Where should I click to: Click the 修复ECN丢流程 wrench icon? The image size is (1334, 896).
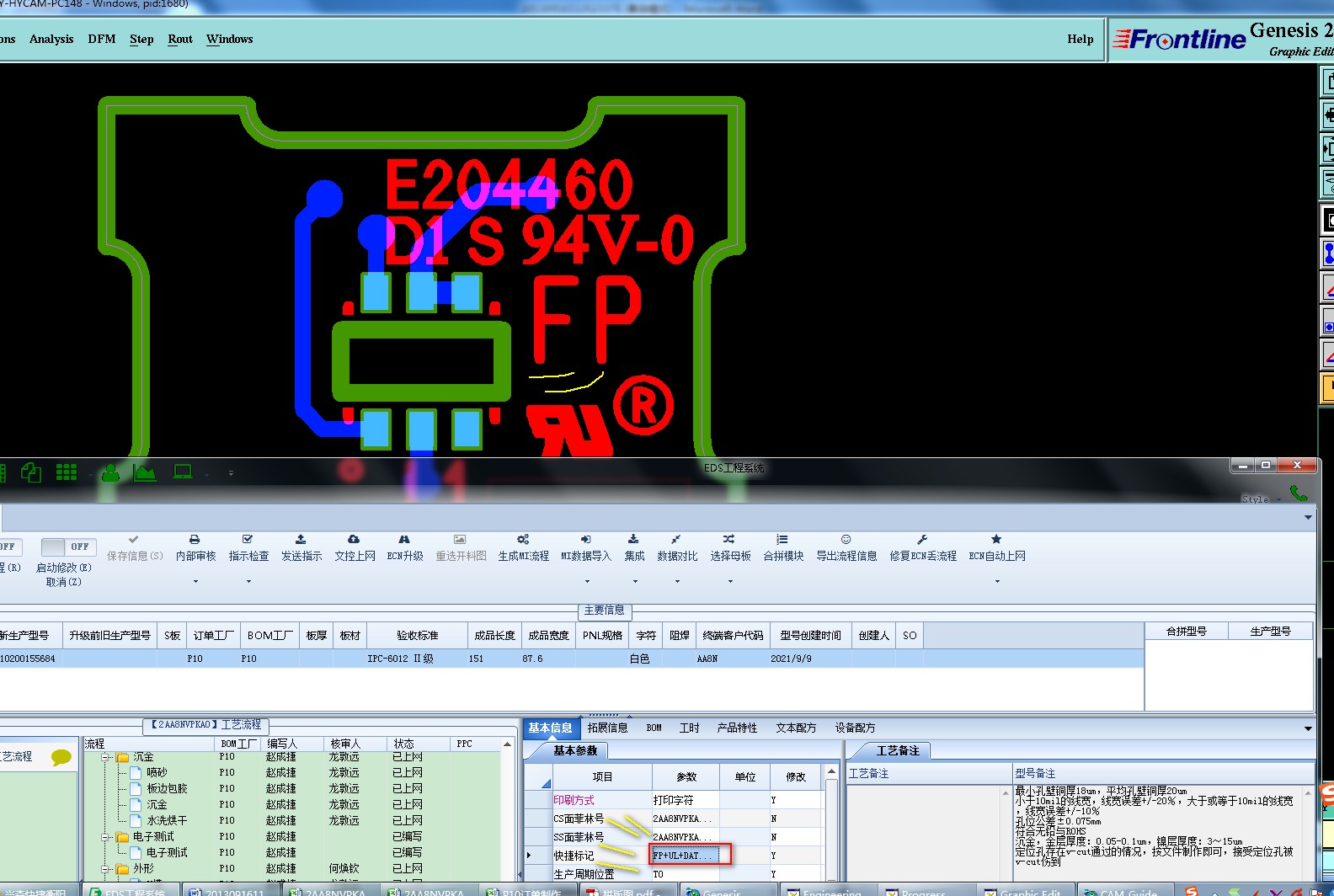pyautogui.click(x=922, y=539)
